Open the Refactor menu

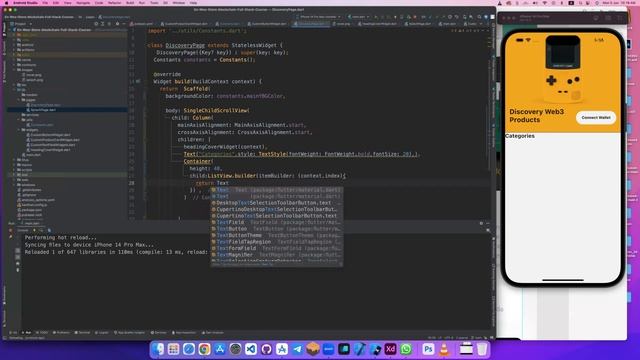pos(114,2)
